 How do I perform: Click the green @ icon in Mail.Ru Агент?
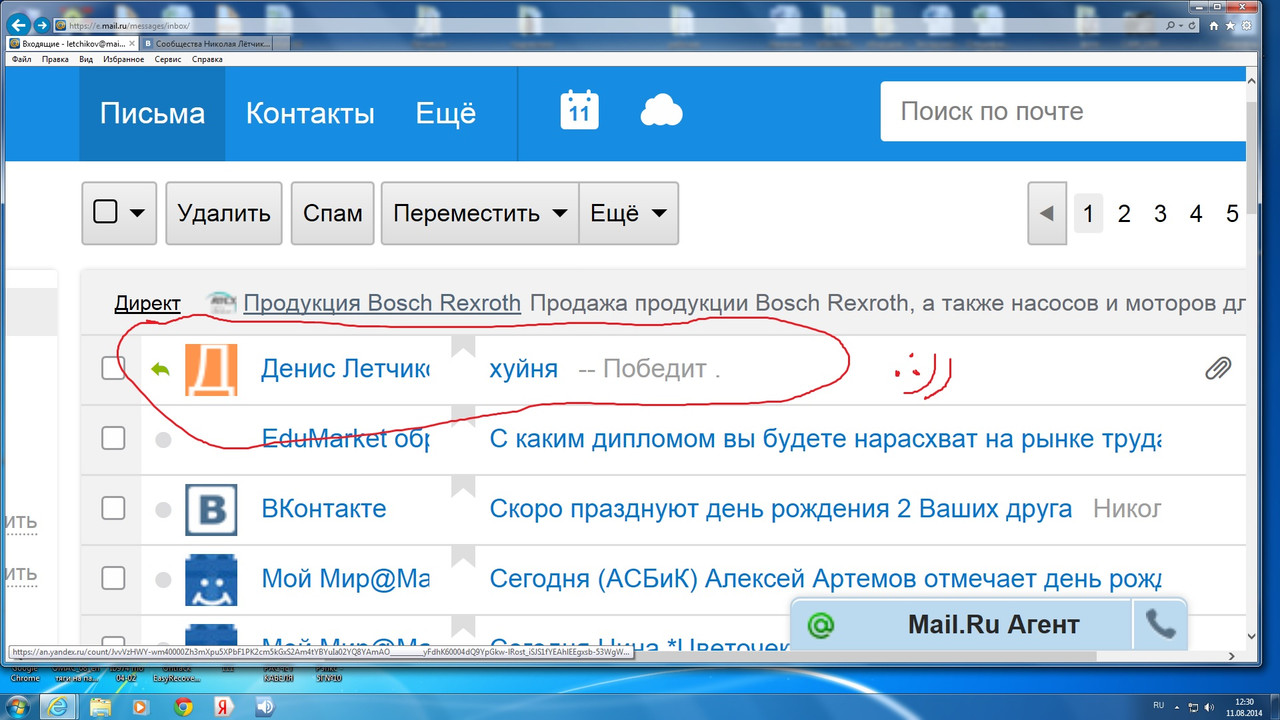tap(821, 625)
